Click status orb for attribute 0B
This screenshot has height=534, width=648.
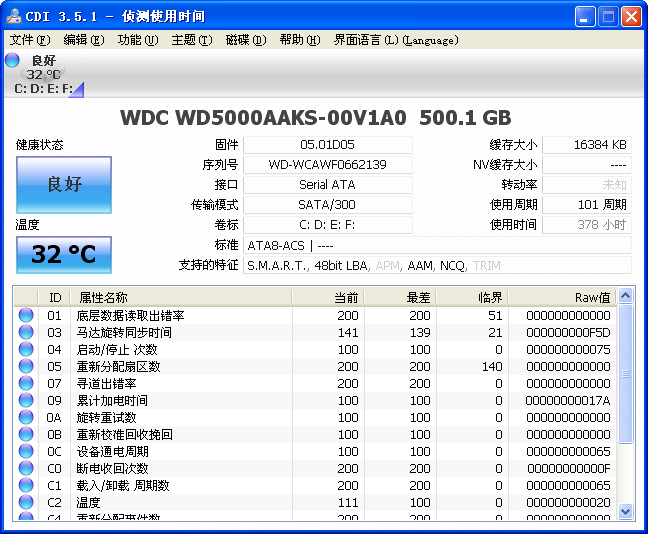coord(26,434)
